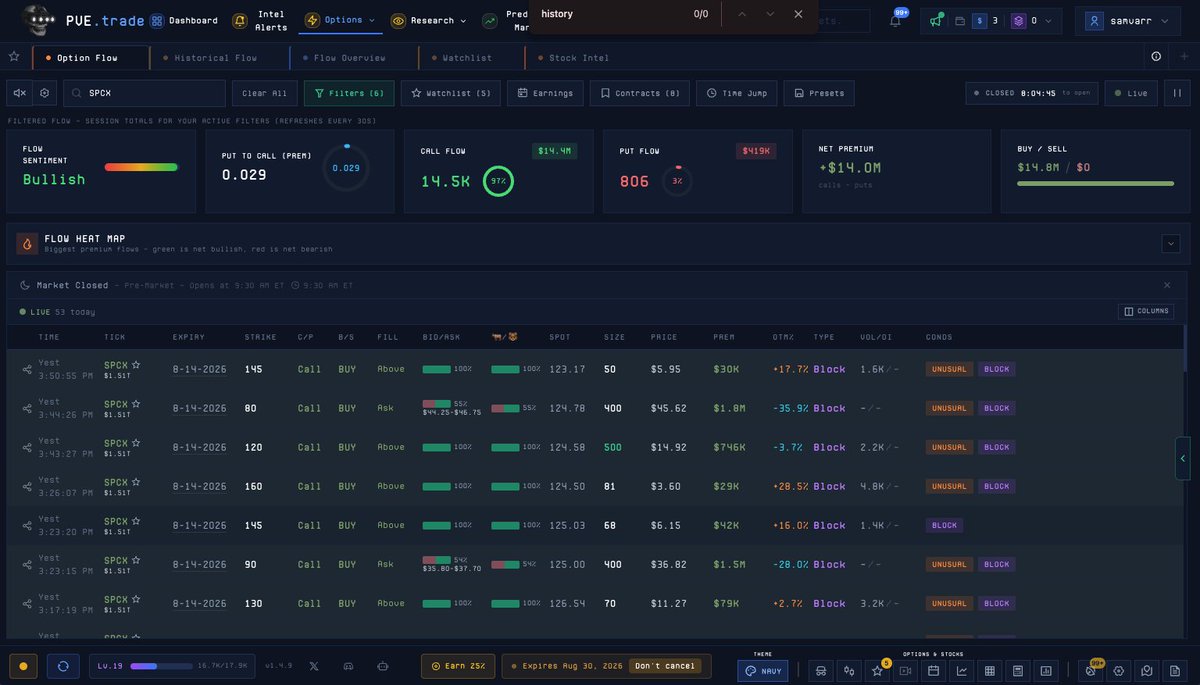Click the info circle icon at the tab bar's right end
1200x685 pixels.
[1156, 57]
